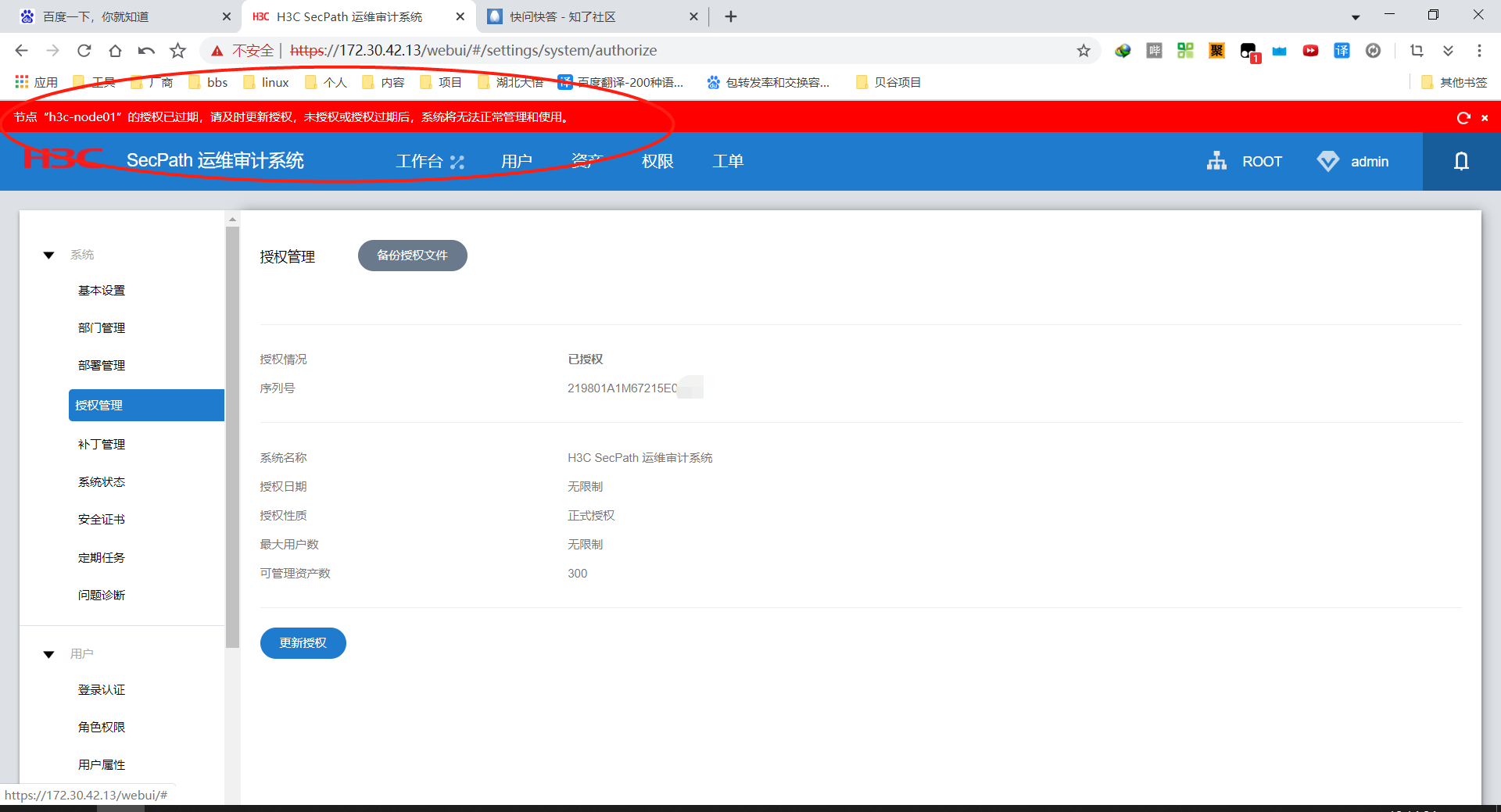Bookmark this page with the star in the address bar
Screen dimensions: 1501x812
click(x=1084, y=51)
